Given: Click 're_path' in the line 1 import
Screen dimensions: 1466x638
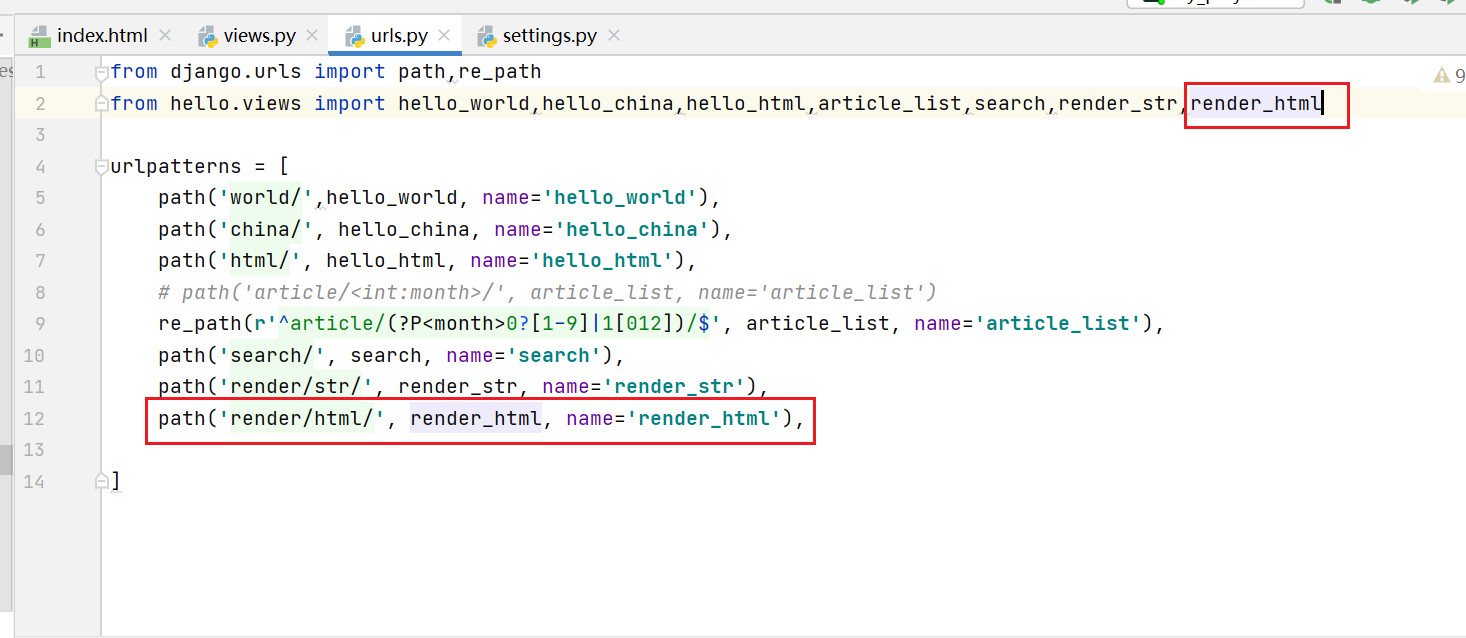Looking at the screenshot, I should pyautogui.click(x=500, y=72).
